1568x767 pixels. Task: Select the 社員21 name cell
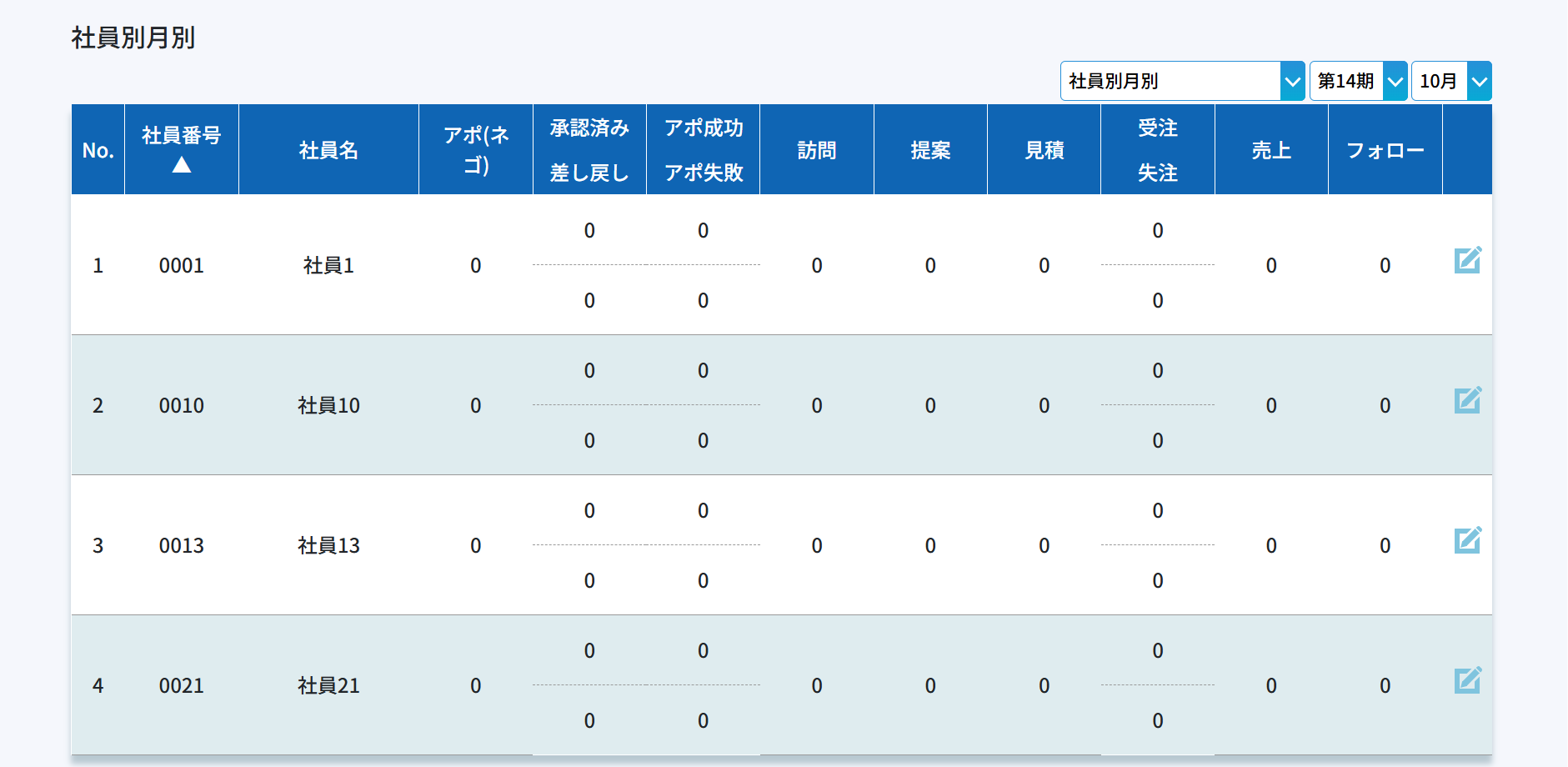[x=328, y=686]
